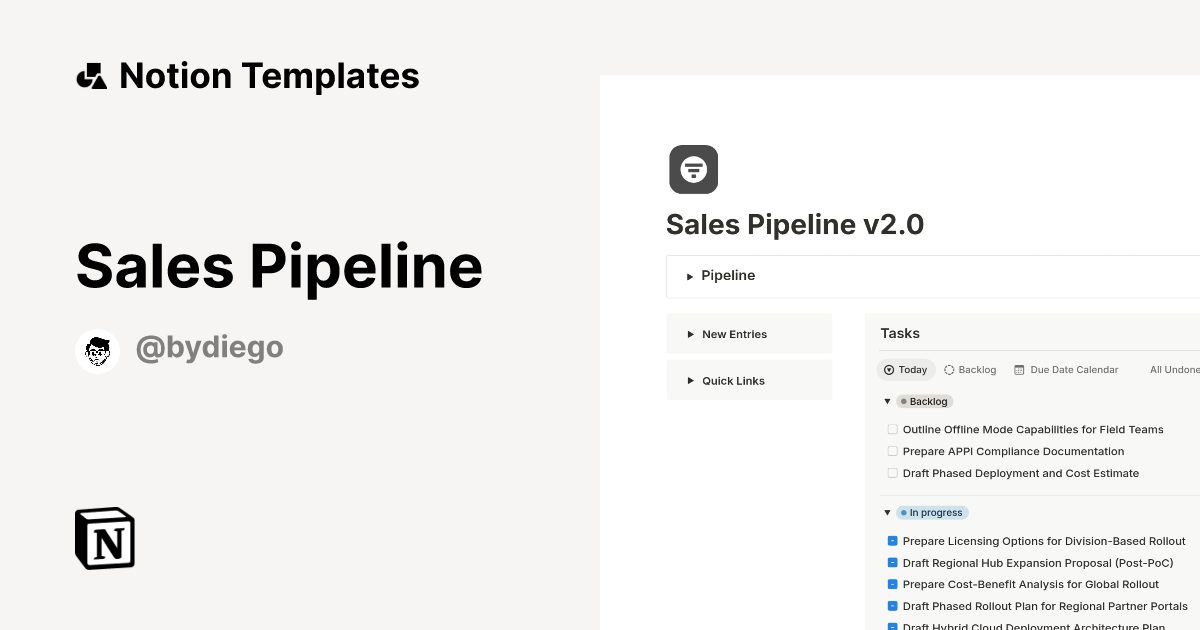Expand the New Entries section

689,334
